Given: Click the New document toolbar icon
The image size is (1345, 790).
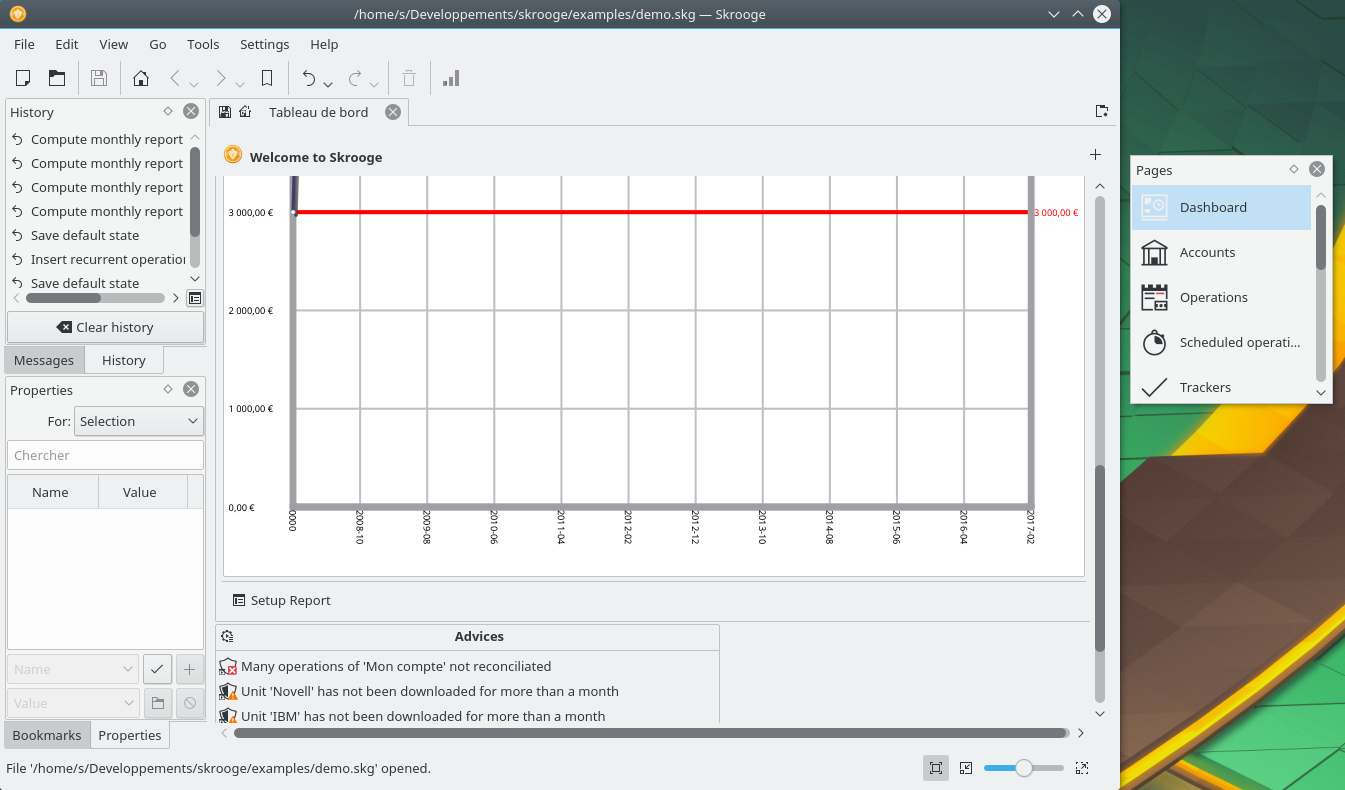Looking at the screenshot, I should (23, 78).
